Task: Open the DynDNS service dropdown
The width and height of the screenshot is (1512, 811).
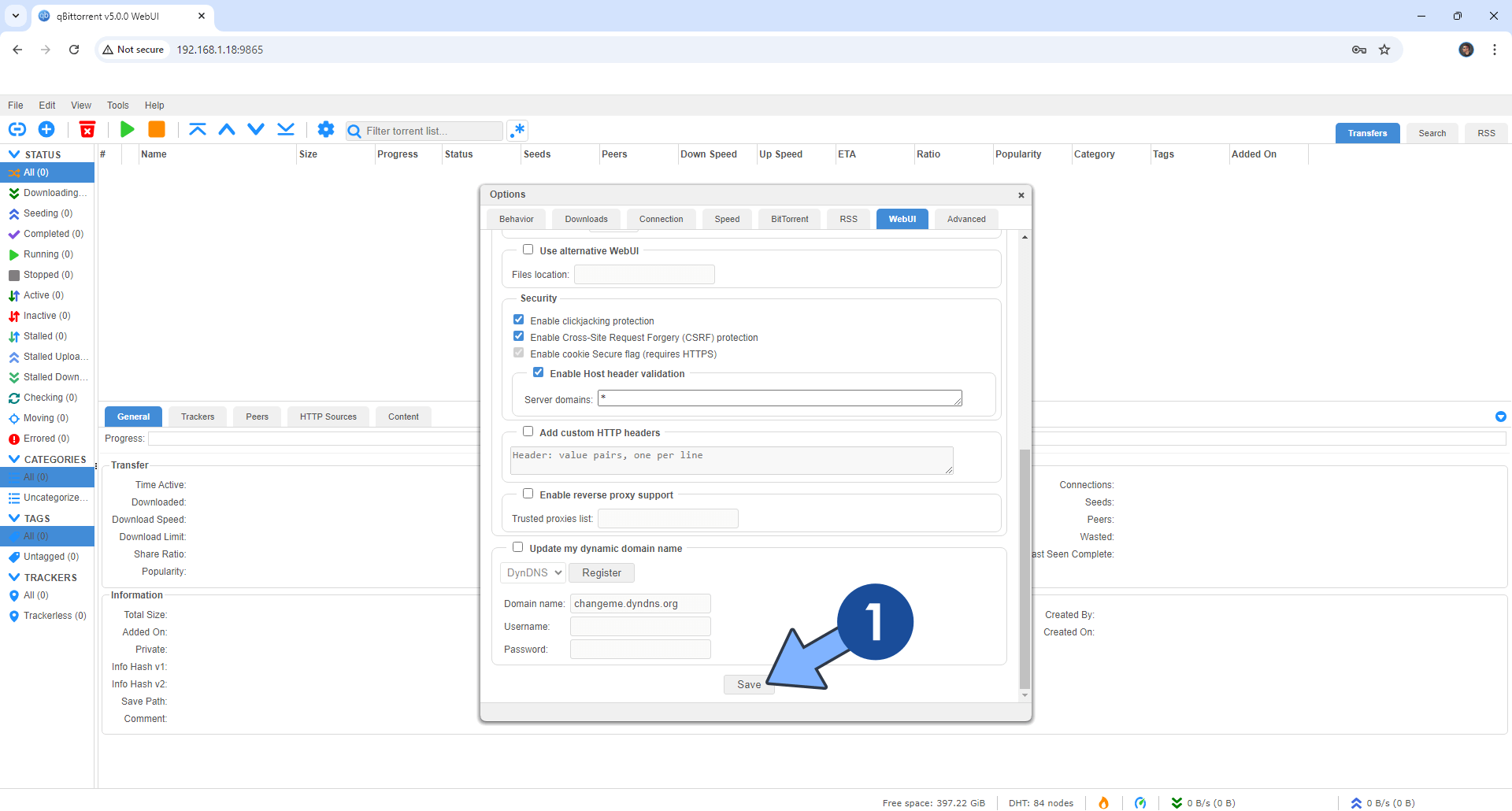Action: point(533,572)
